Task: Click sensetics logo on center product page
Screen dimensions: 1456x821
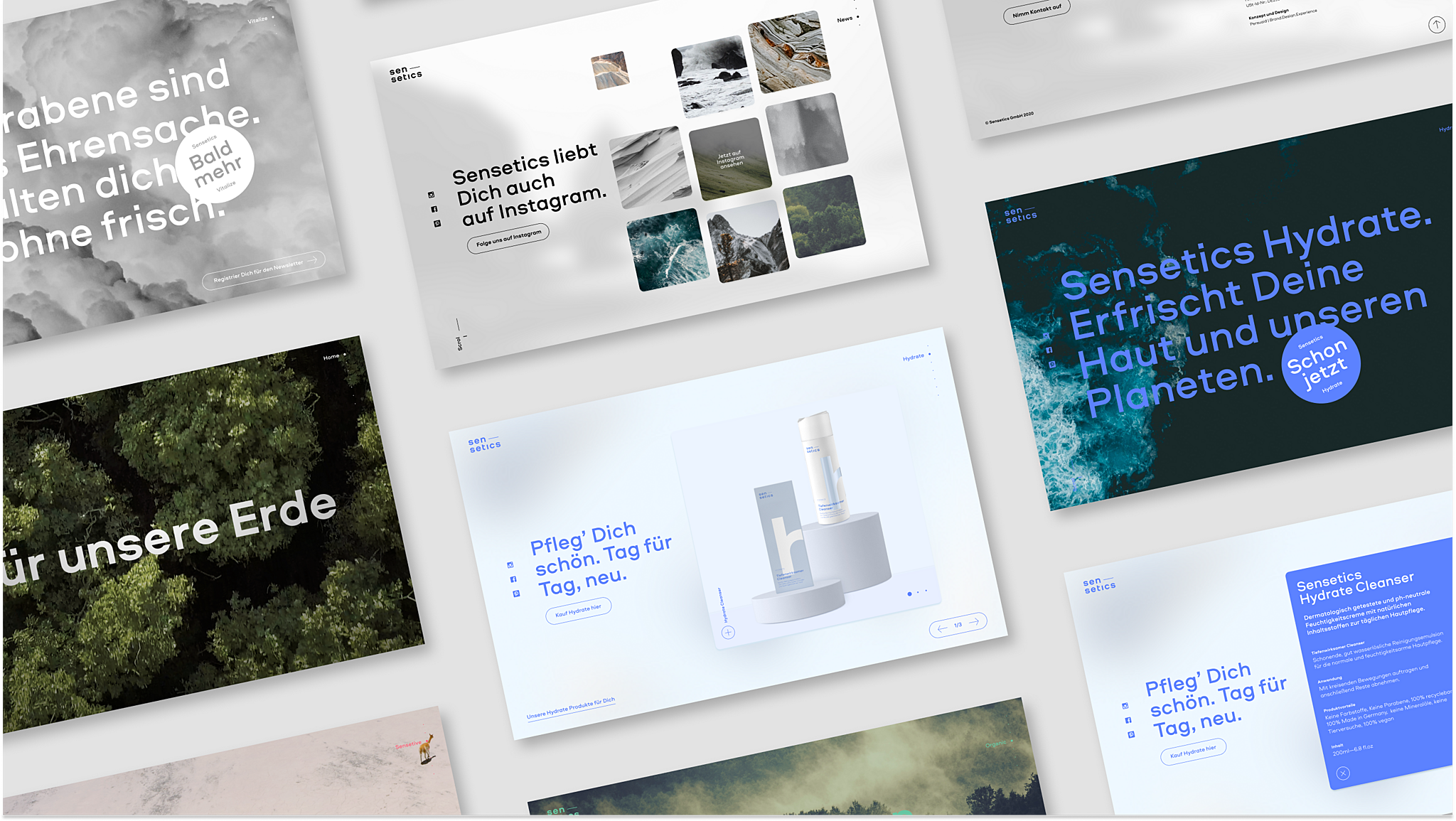Action: [484, 444]
